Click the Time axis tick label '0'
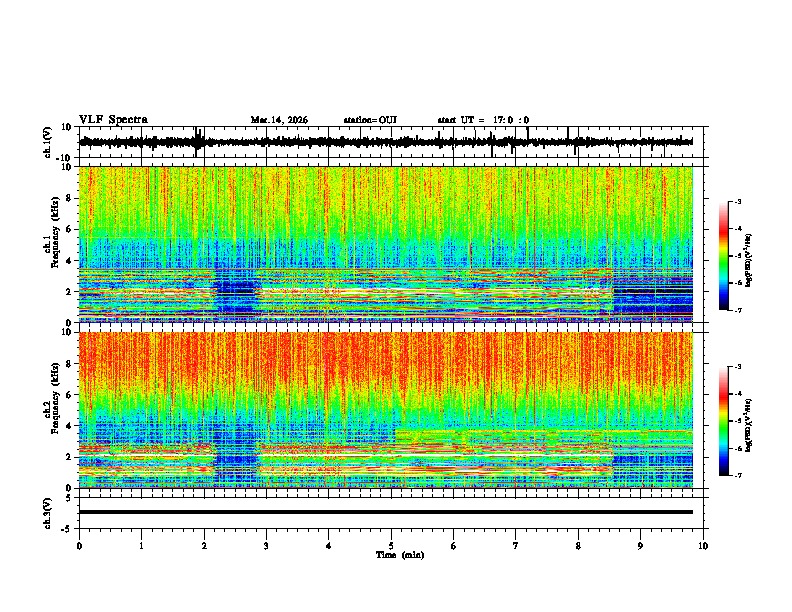Screen dimensions: 792x612 pyautogui.click(x=79, y=546)
